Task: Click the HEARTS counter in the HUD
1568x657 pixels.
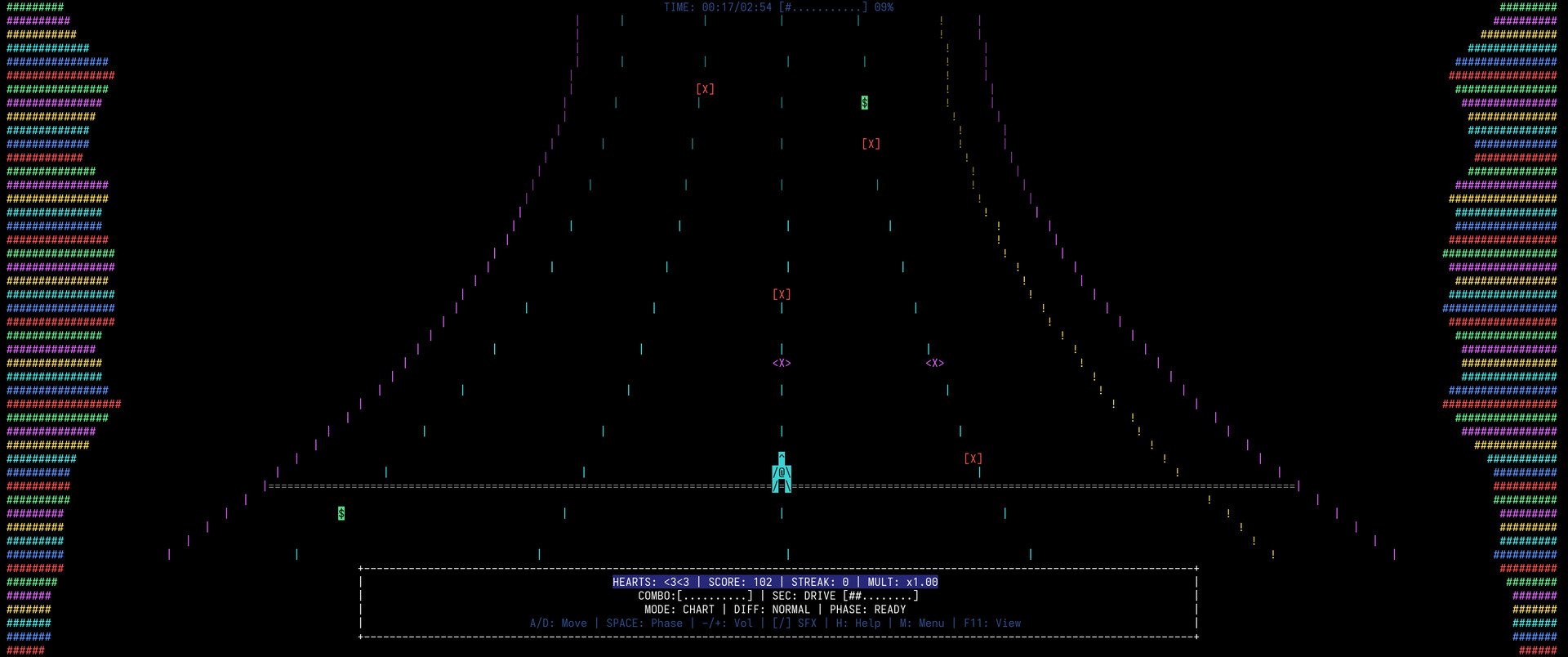Action: click(650, 583)
